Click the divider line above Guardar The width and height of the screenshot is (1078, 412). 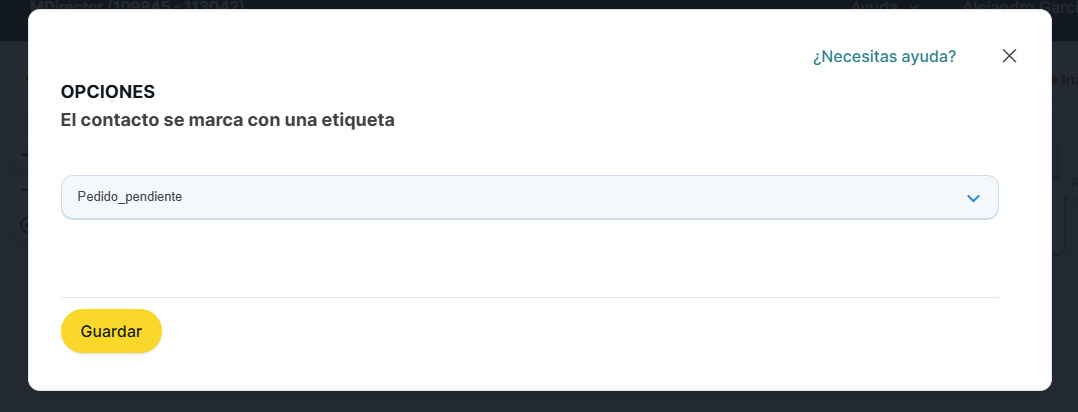click(529, 297)
